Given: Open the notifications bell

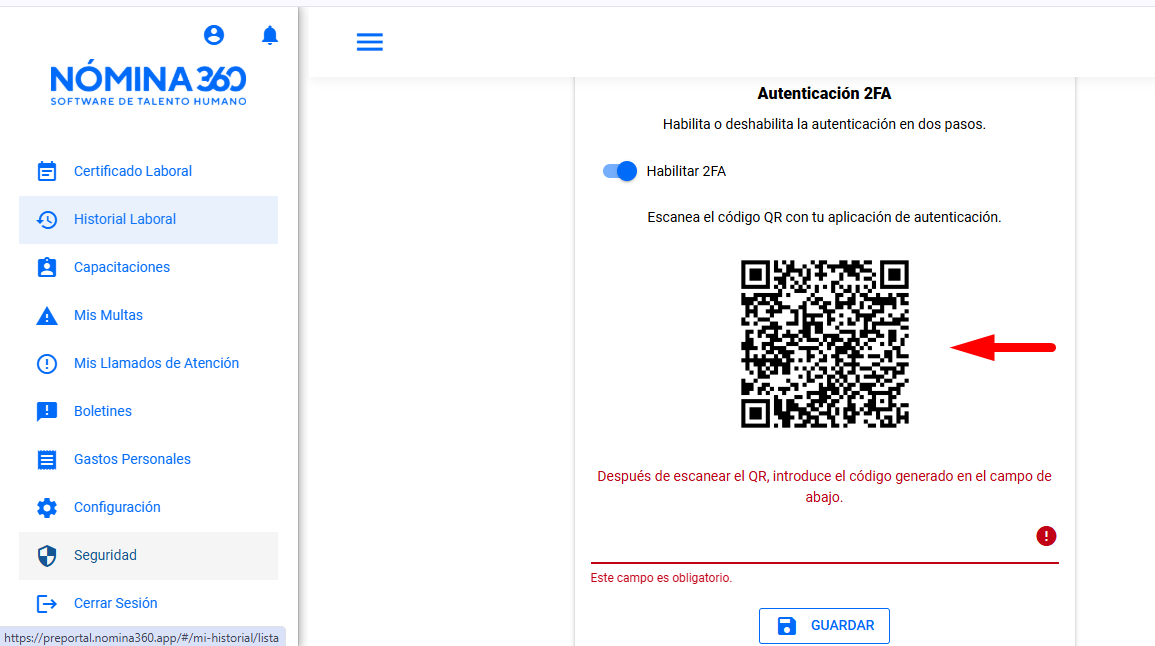Looking at the screenshot, I should [x=270, y=35].
